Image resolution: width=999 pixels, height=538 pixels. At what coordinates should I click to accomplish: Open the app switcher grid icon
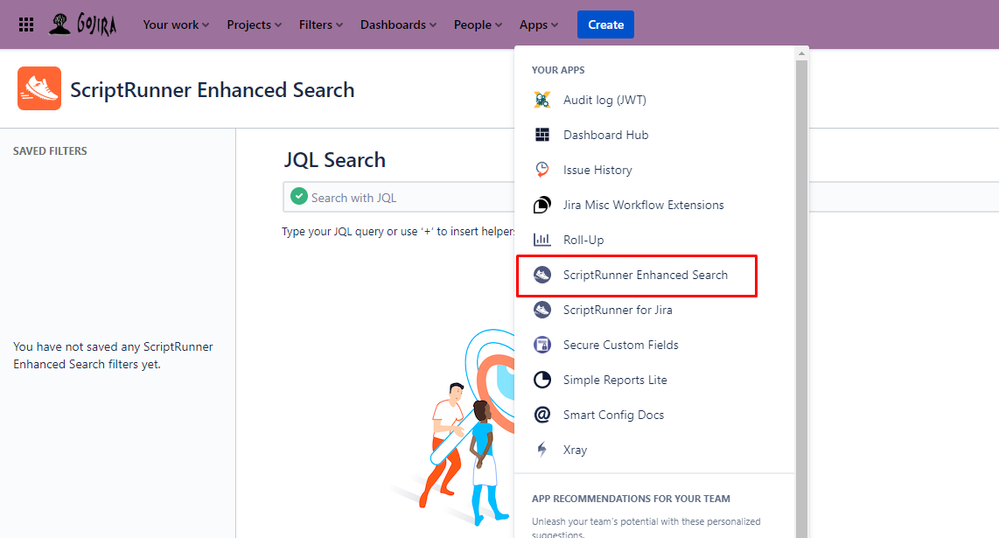click(26, 25)
